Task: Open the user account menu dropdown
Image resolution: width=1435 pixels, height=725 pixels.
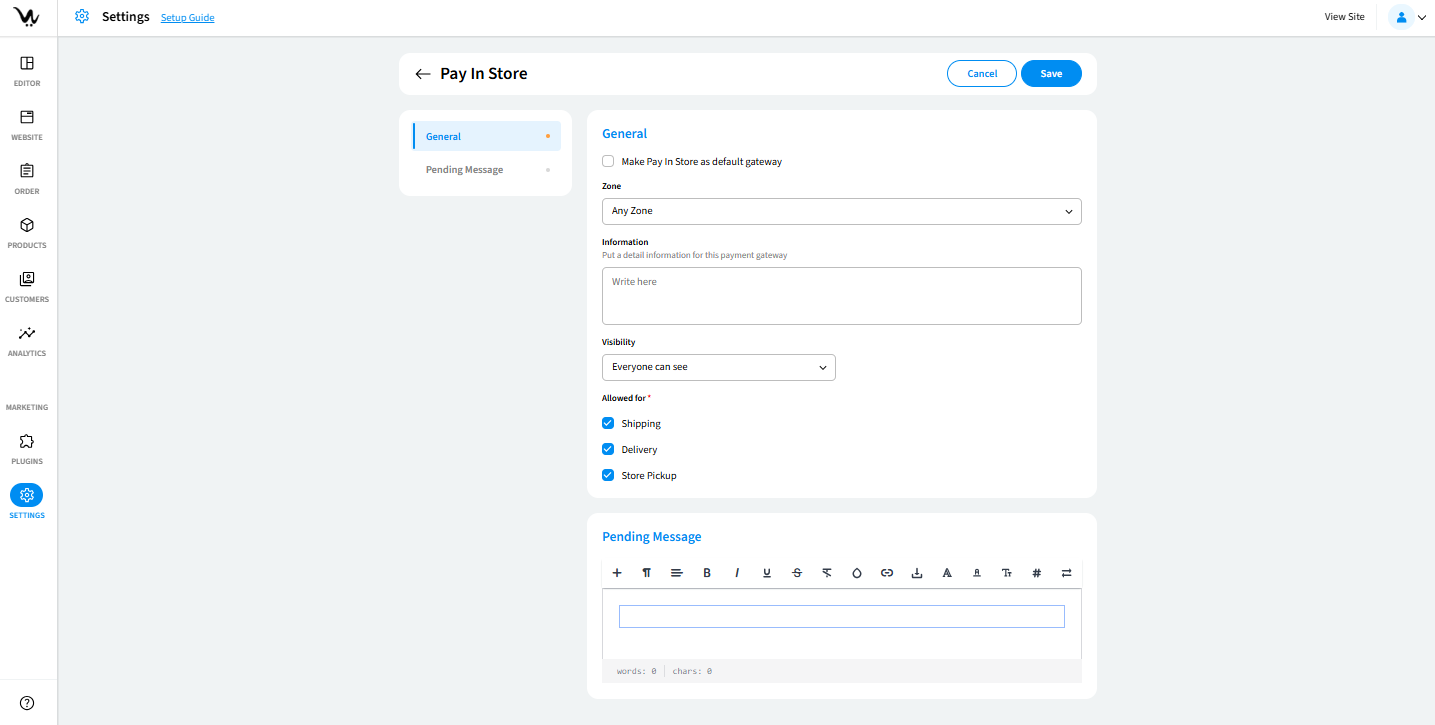Action: tap(1408, 17)
